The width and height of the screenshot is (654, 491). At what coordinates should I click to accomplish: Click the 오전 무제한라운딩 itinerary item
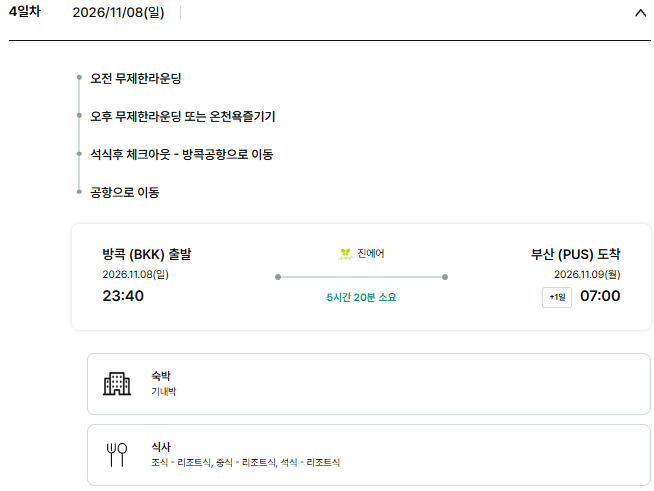(x=136, y=78)
